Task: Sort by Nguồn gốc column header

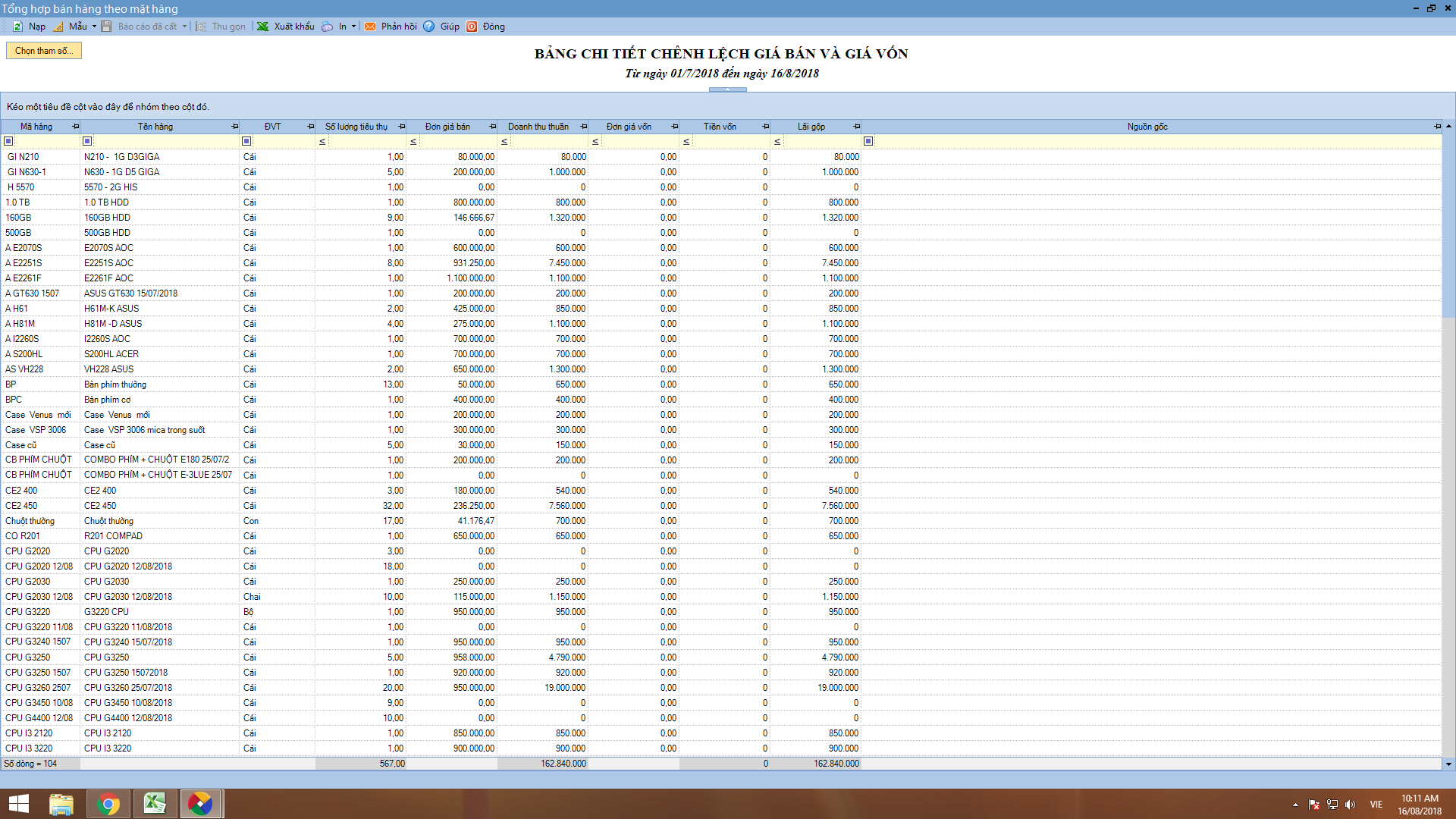Action: (x=1147, y=127)
